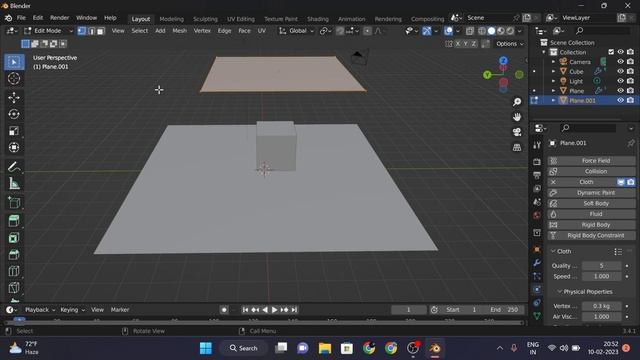Click the Dynamic Paint button
Screen dimensions: 640x360
(591, 193)
